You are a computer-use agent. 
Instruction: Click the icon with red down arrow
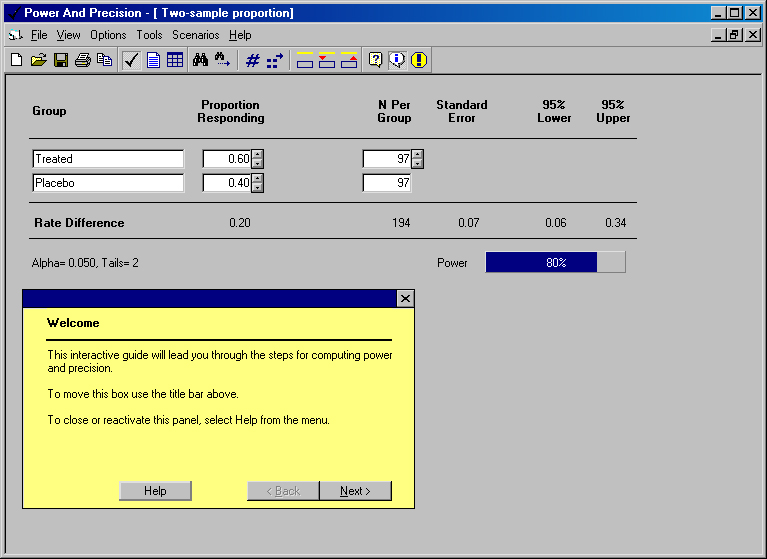click(x=327, y=60)
